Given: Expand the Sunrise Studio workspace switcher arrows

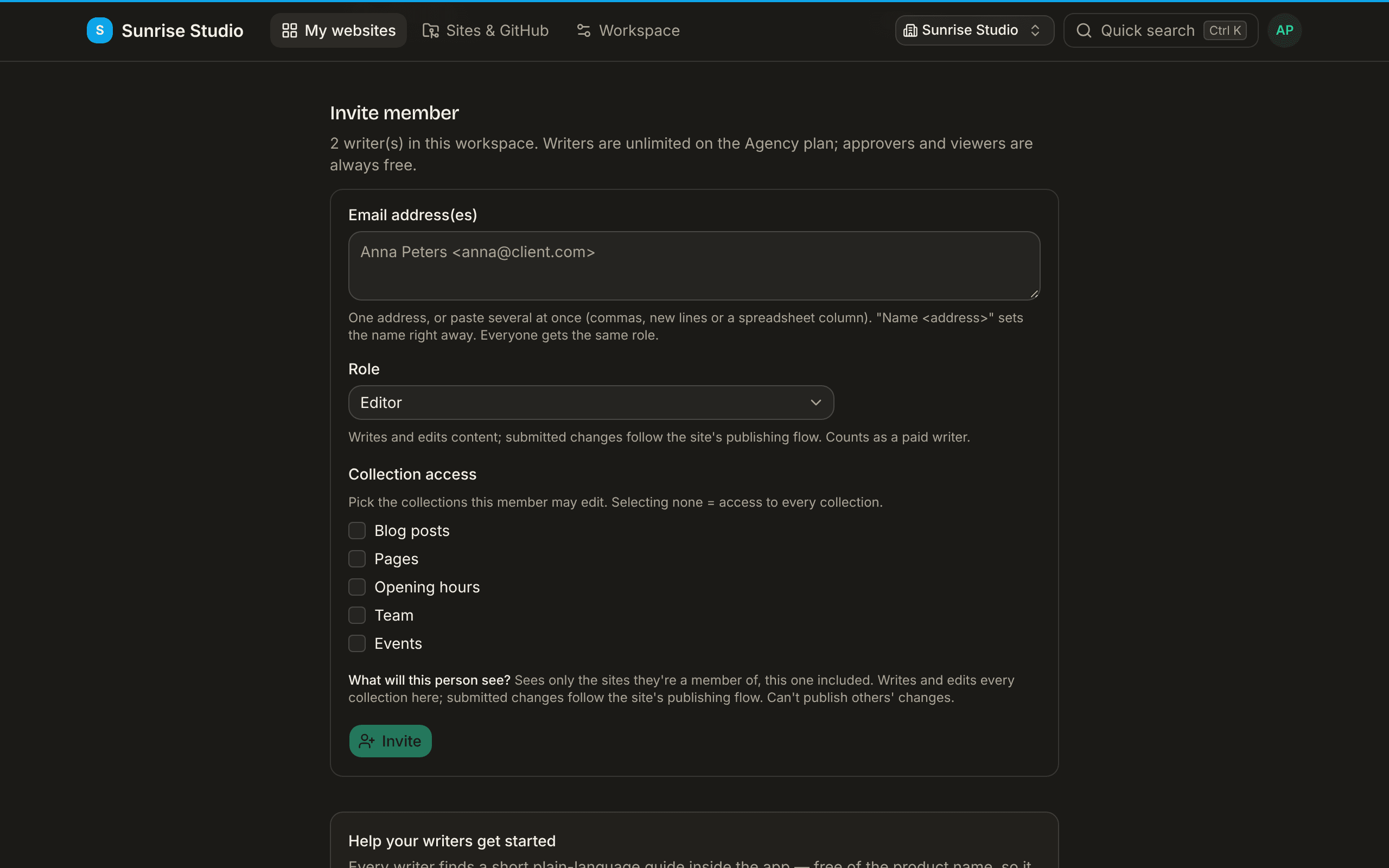Looking at the screenshot, I should (x=1035, y=30).
